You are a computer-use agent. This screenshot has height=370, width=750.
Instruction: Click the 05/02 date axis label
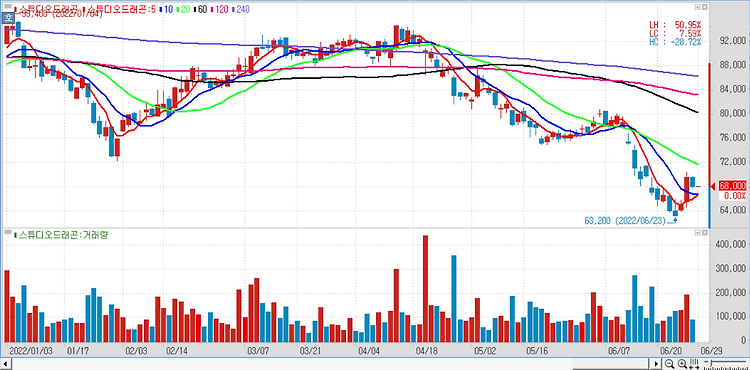pos(484,350)
